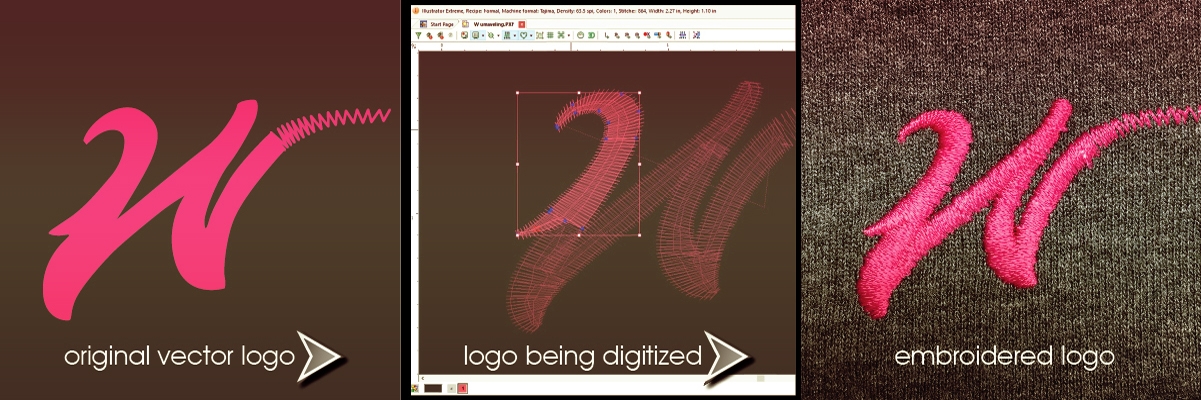Click the top-middle handle of selection box
Image resolution: width=1201 pixels, height=400 pixels.
[578, 93]
